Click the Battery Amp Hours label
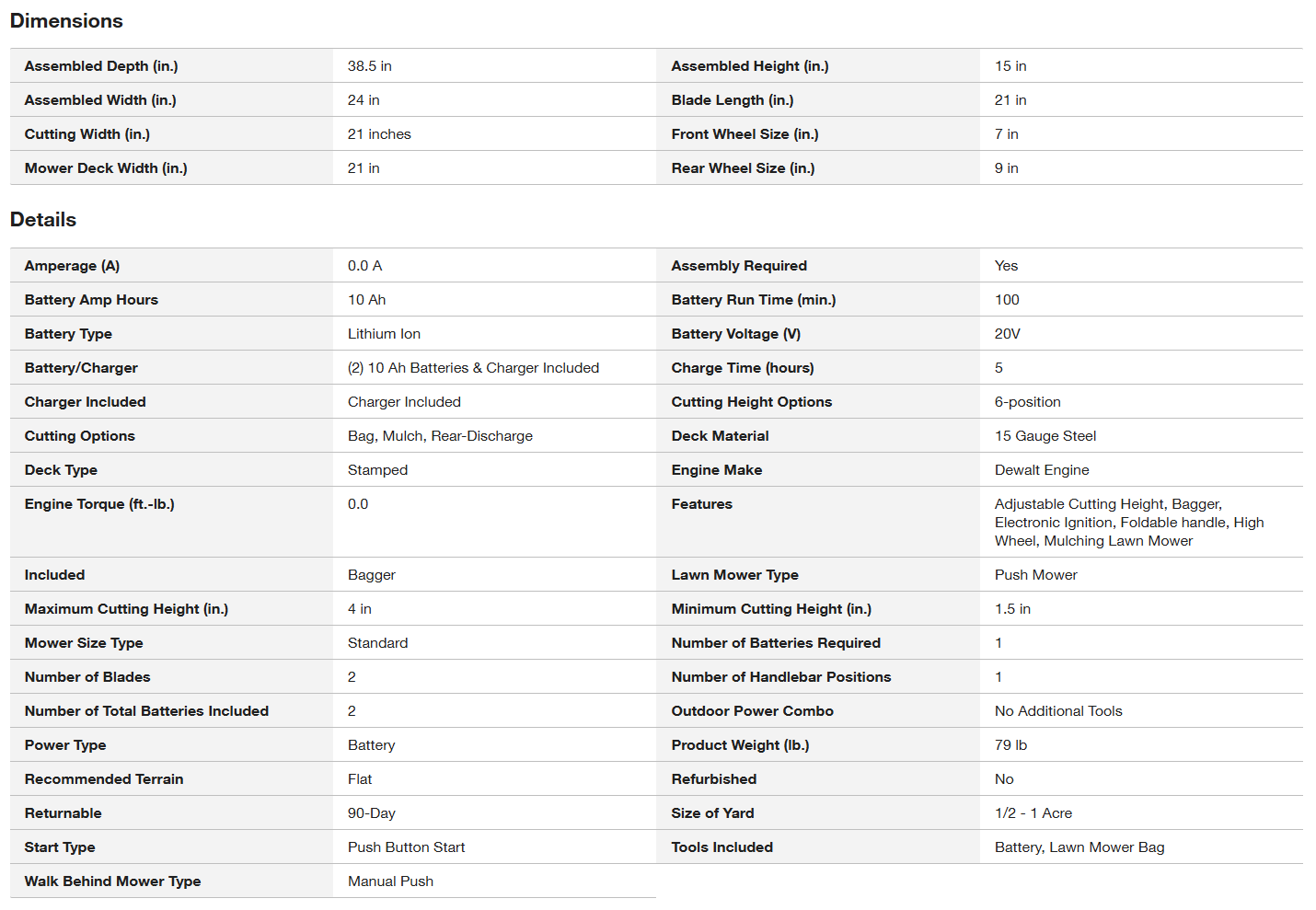 click(91, 300)
